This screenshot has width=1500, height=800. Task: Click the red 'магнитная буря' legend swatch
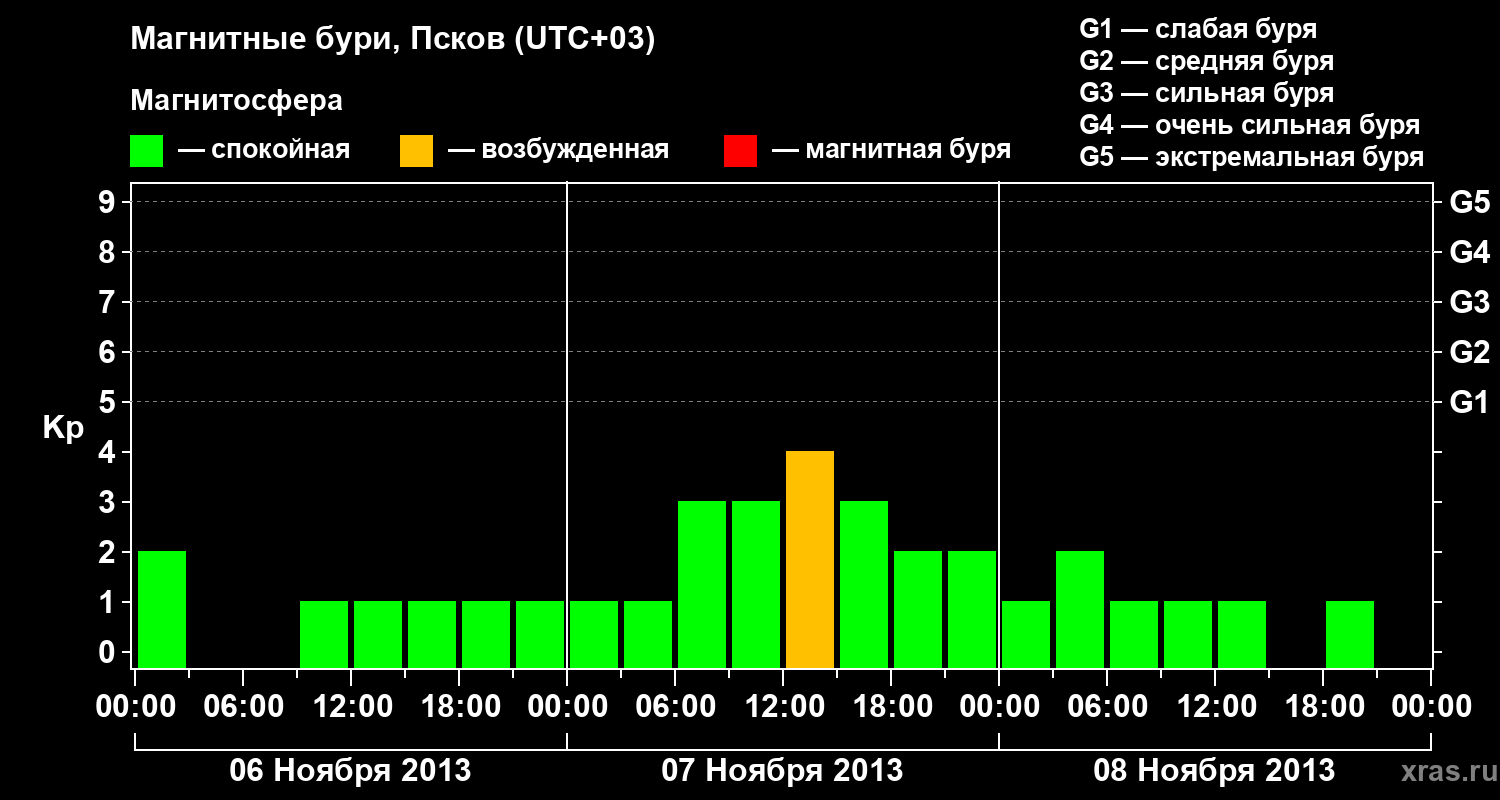click(x=740, y=151)
